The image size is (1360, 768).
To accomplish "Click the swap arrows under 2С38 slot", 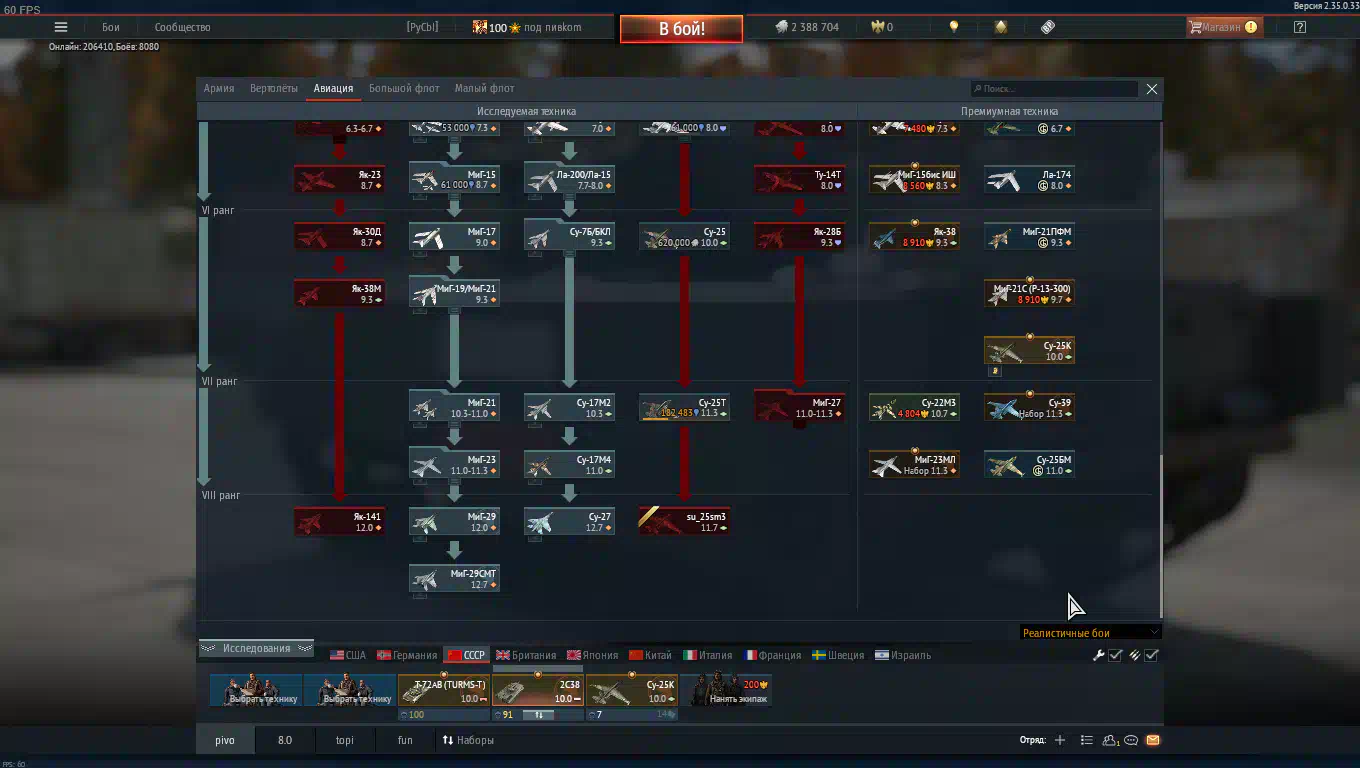I will click(538, 715).
